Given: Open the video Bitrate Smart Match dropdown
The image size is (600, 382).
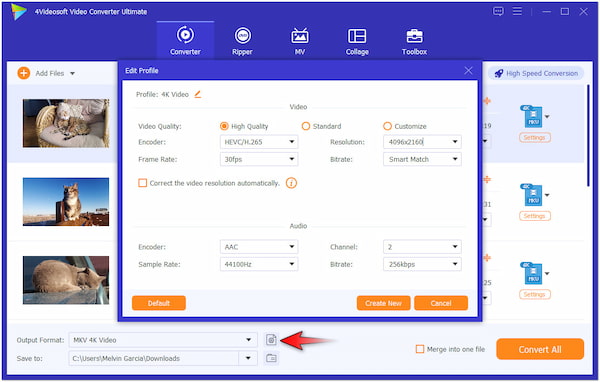Looking at the screenshot, I should (422, 159).
